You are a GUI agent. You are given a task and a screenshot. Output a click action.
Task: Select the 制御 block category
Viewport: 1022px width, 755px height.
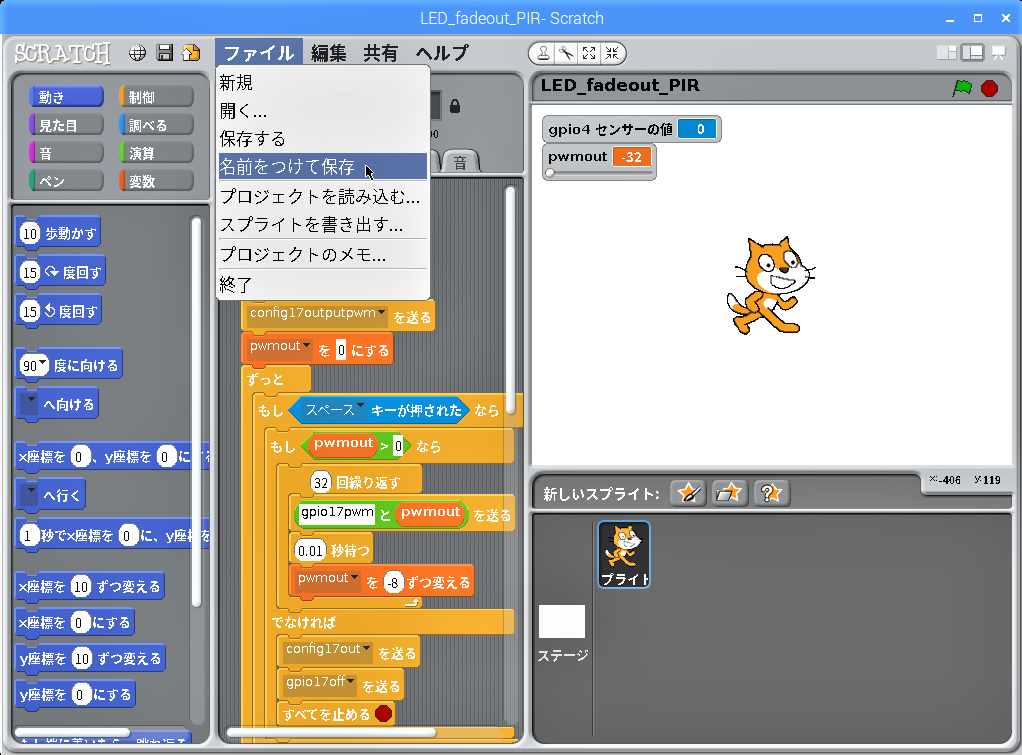pyautogui.click(x=156, y=97)
